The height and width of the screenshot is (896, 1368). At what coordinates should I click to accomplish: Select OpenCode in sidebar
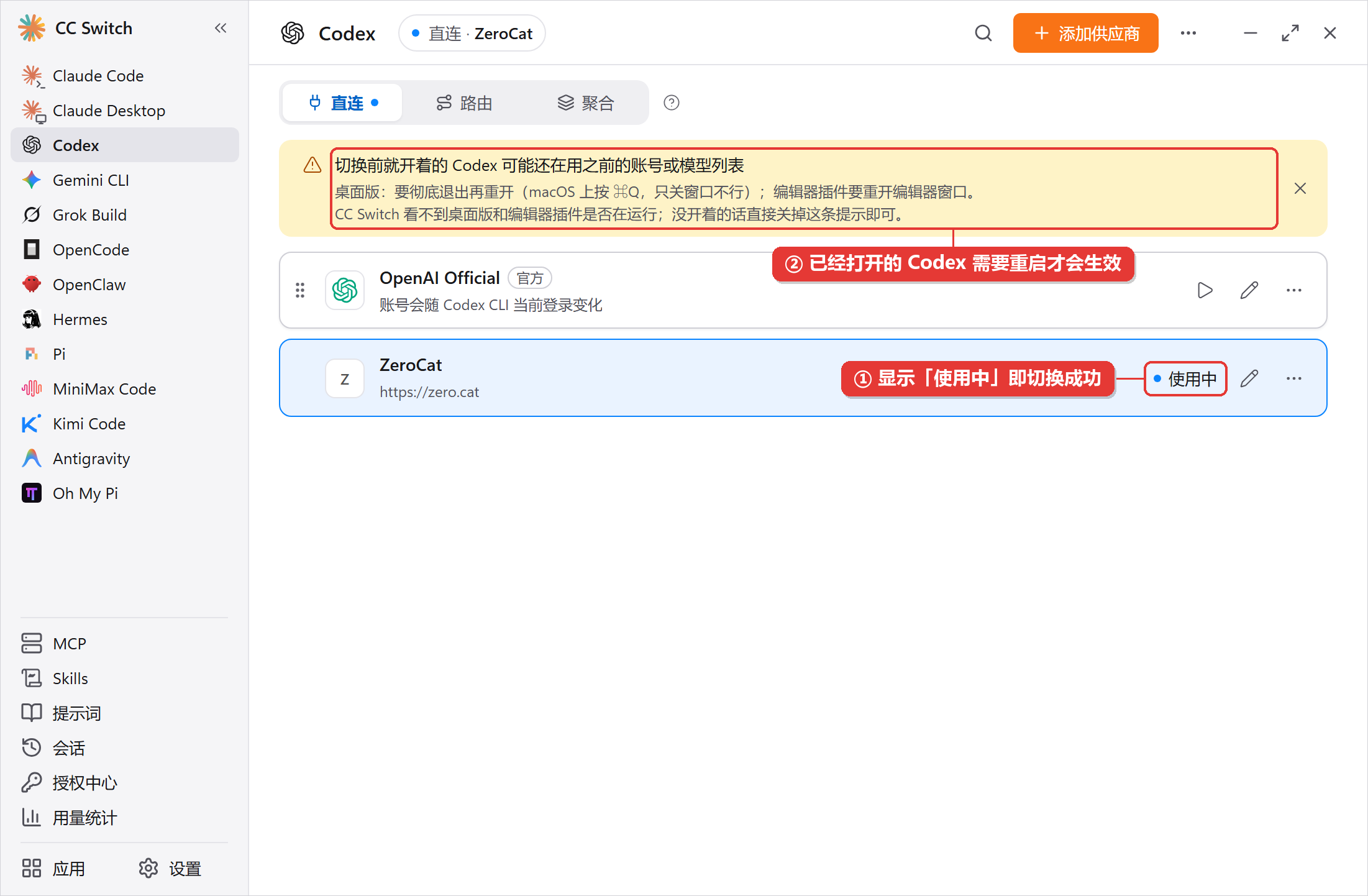point(125,250)
